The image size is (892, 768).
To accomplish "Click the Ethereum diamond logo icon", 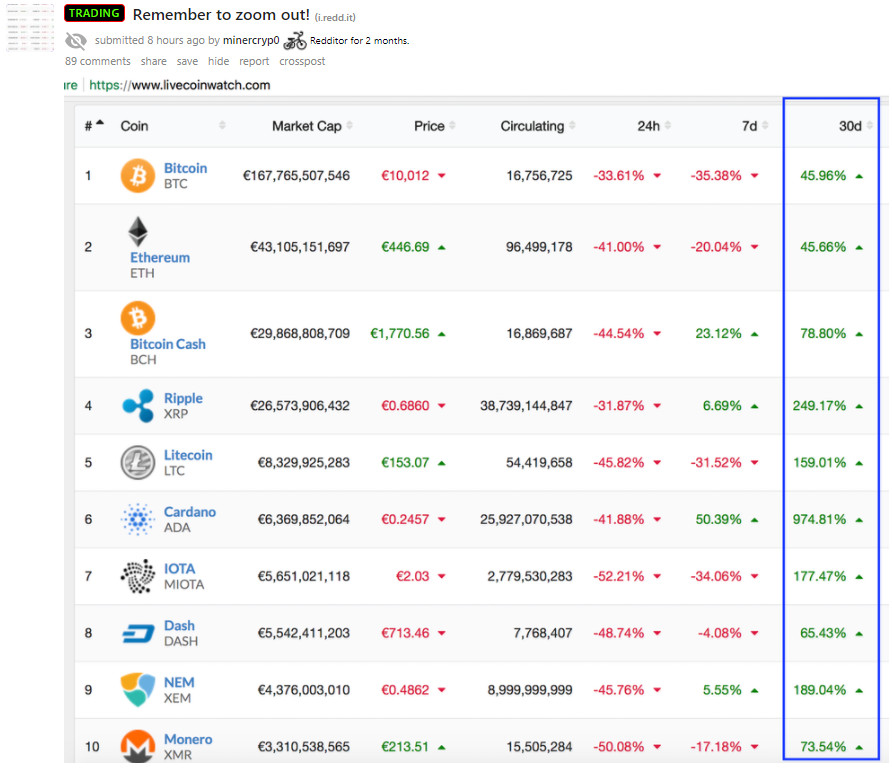I will [138, 231].
